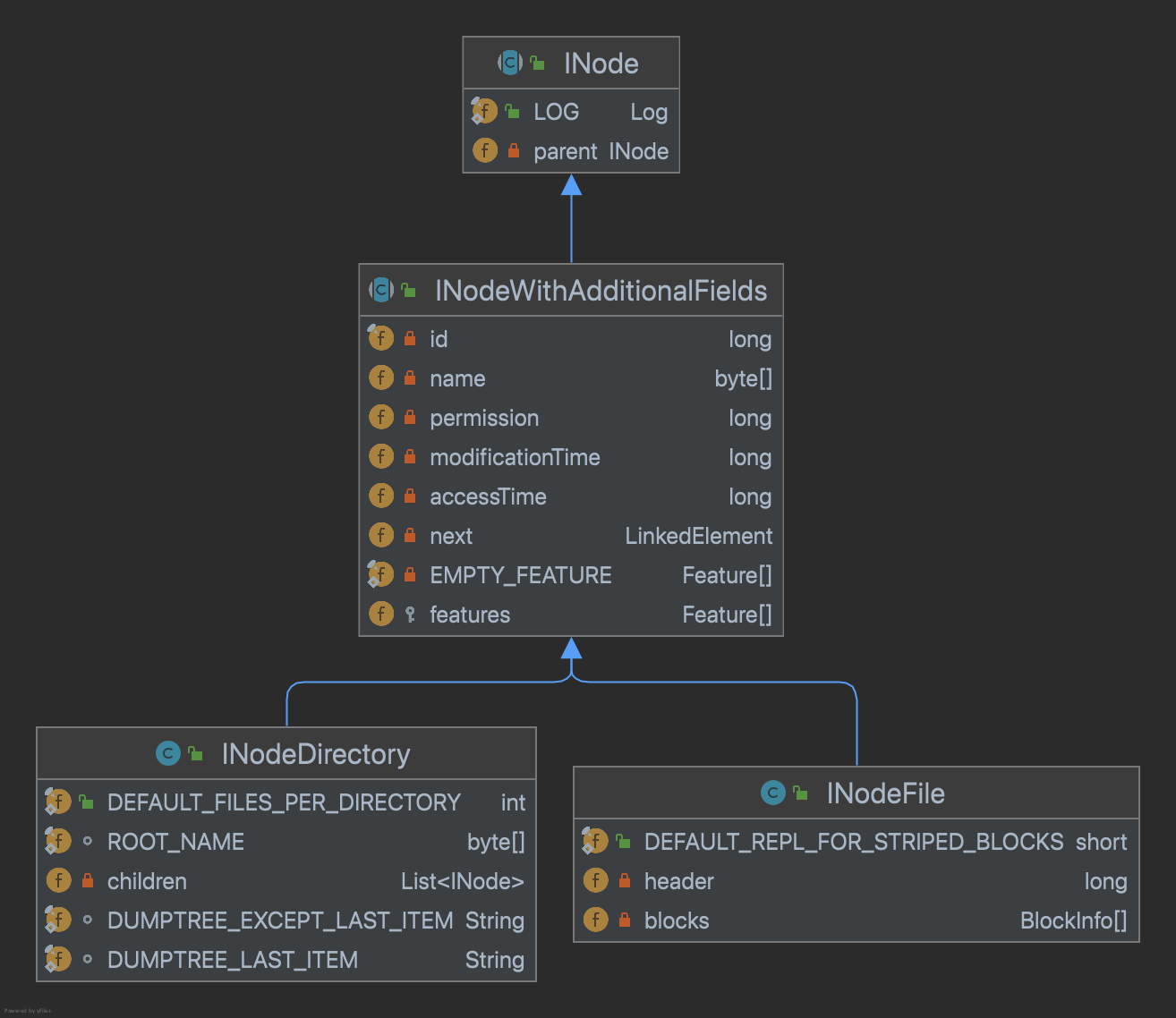Click the lock icon beside the parent field
Viewport: 1176px width, 1018px height.
tap(514, 151)
